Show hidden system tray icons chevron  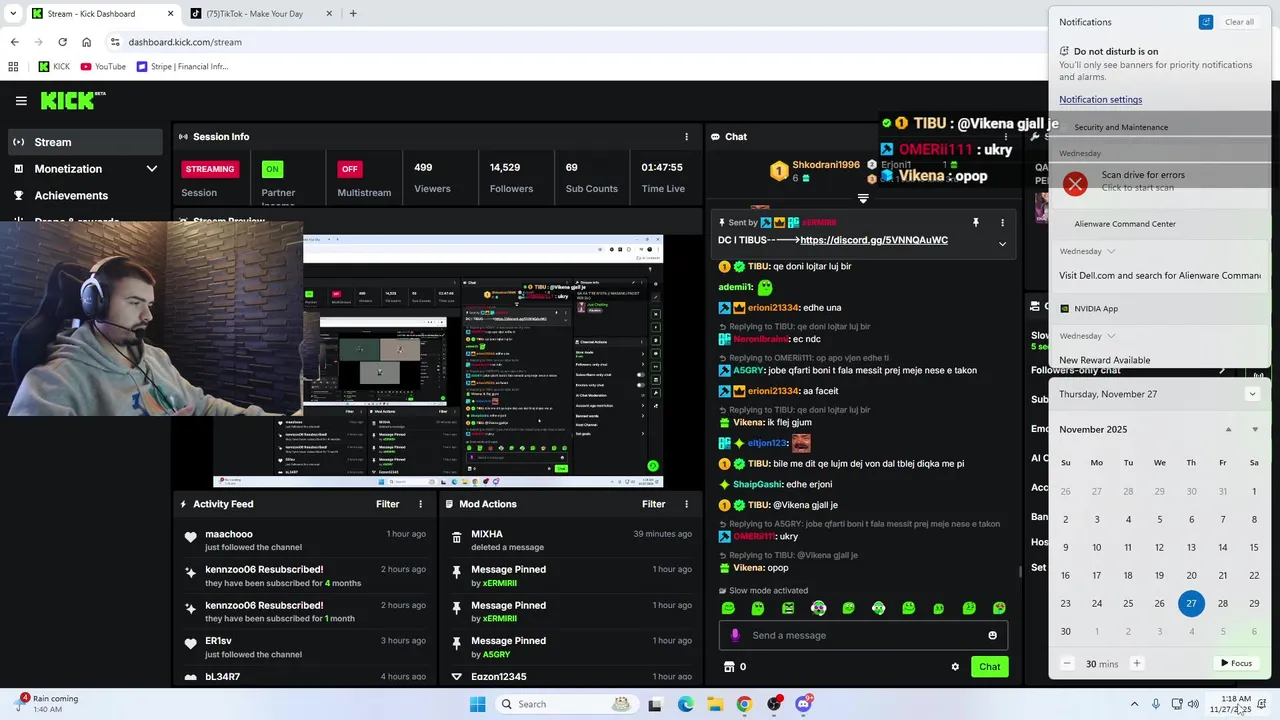pos(1134,704)
